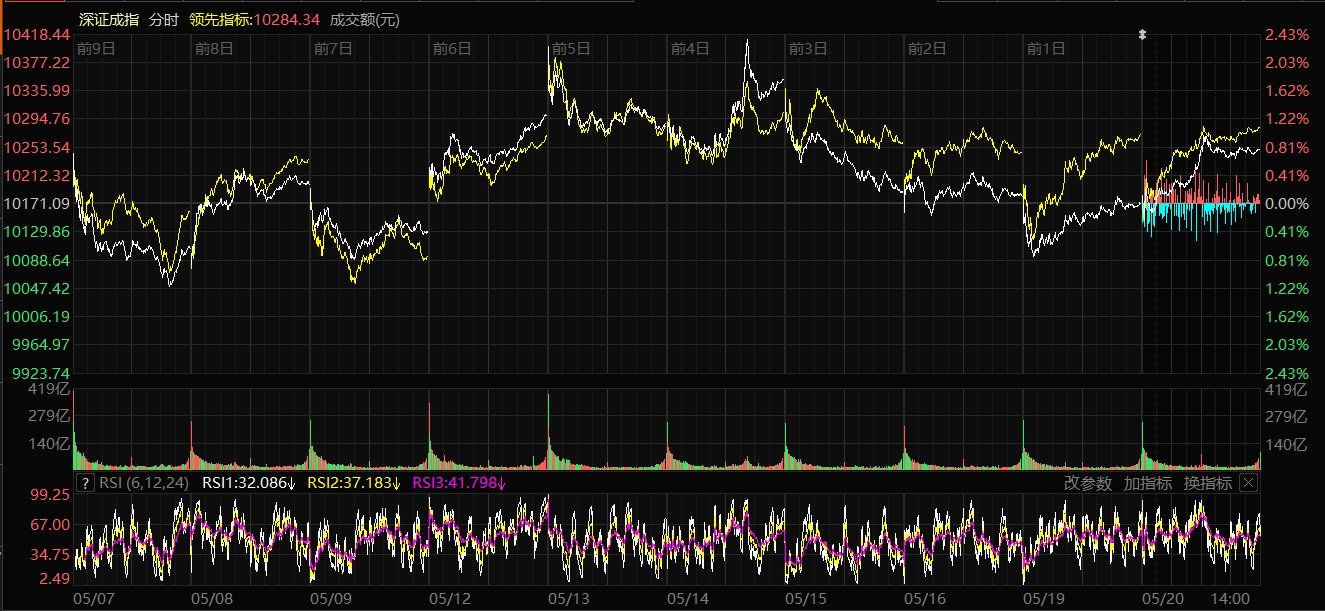Click the 1.22% red right axis label
The width and height of the screenshot is (1325, 611).
(1287, 119)
